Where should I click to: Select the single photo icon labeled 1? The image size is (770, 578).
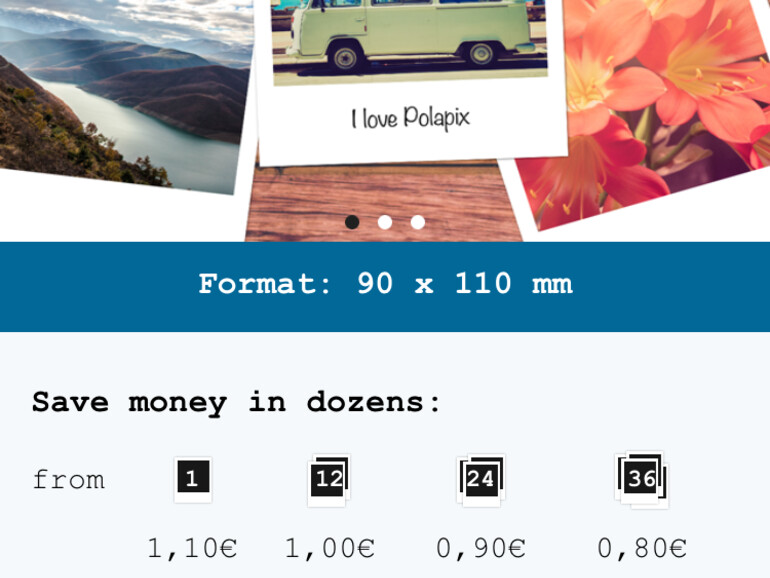(192, 479)
